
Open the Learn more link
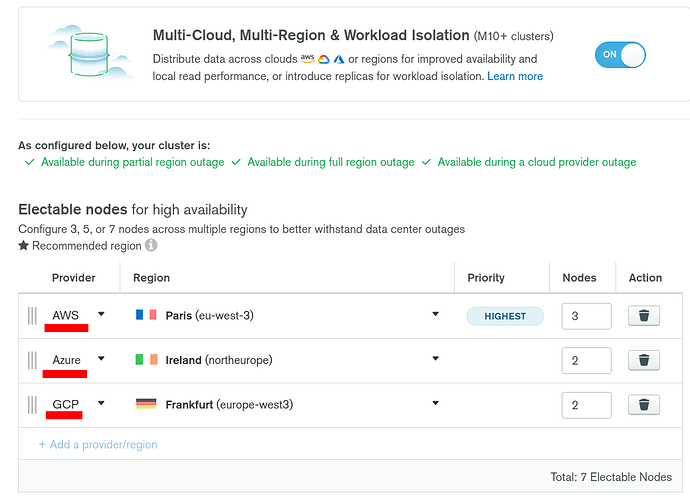[515, 76]
